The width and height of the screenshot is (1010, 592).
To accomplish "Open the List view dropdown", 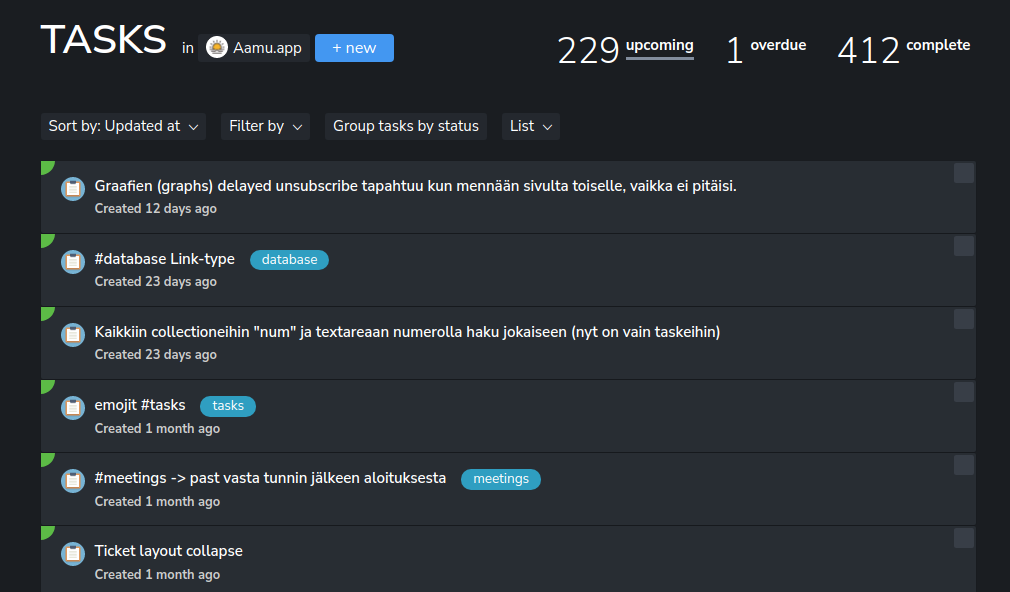I will click(530, 126).
